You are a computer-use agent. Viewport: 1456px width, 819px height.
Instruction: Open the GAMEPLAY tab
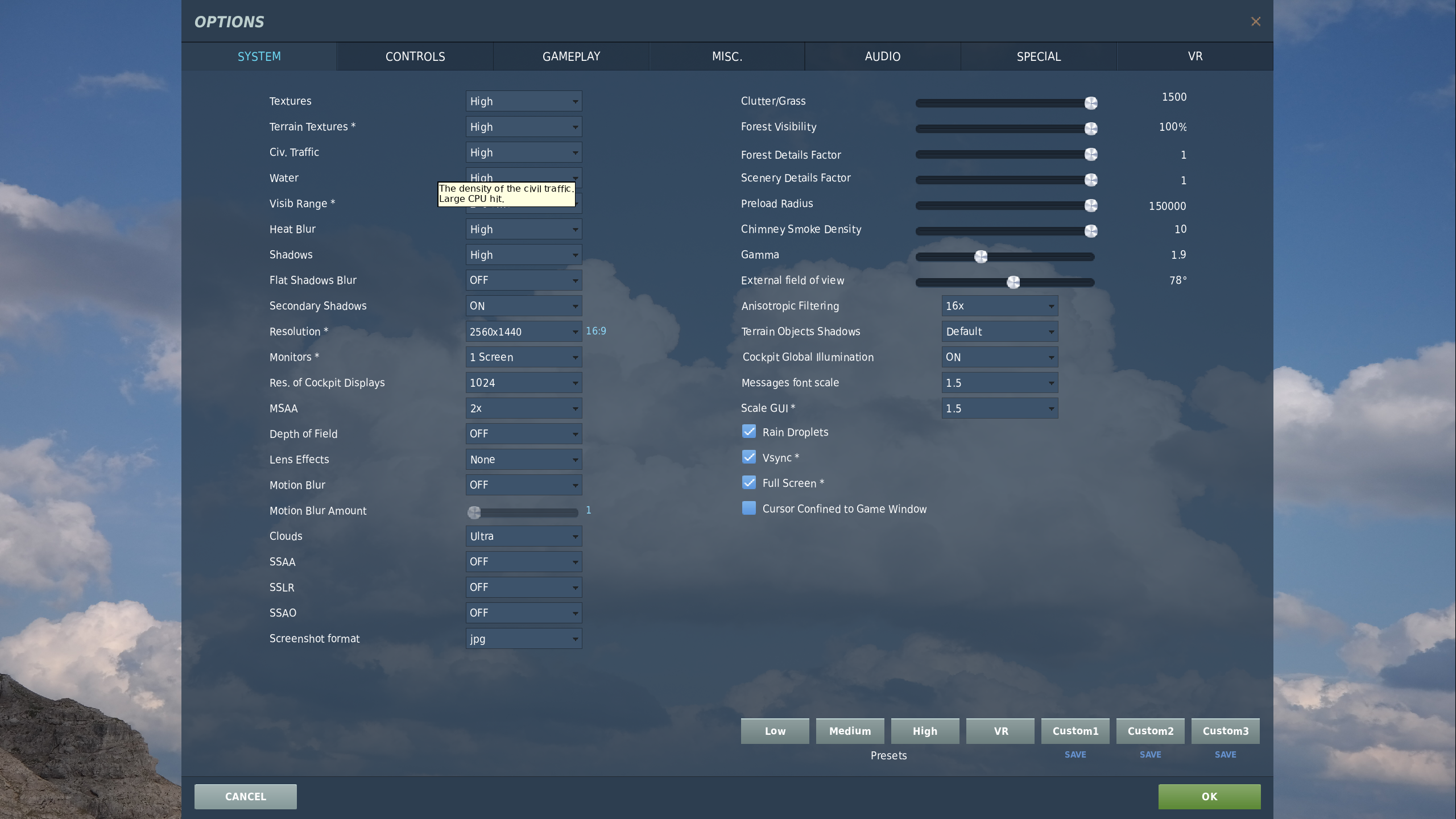(571, 56)
